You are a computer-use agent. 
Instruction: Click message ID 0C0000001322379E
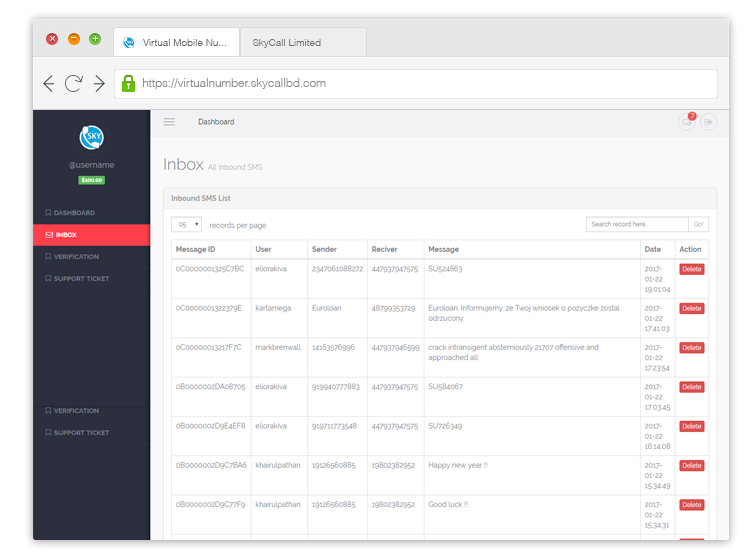(209, 308)
